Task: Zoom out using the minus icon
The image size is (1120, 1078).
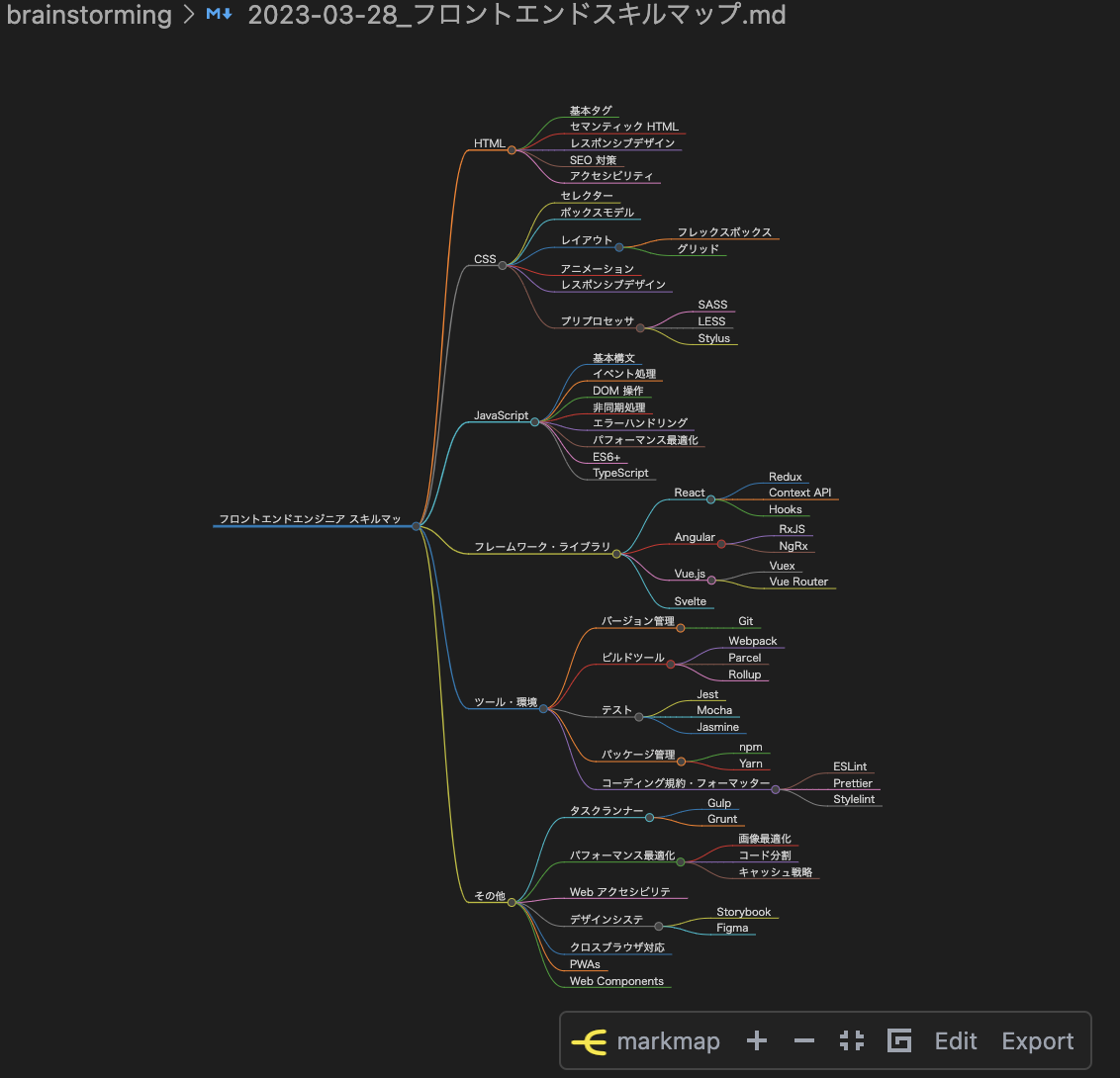Action: click(x=803, y=1040)
